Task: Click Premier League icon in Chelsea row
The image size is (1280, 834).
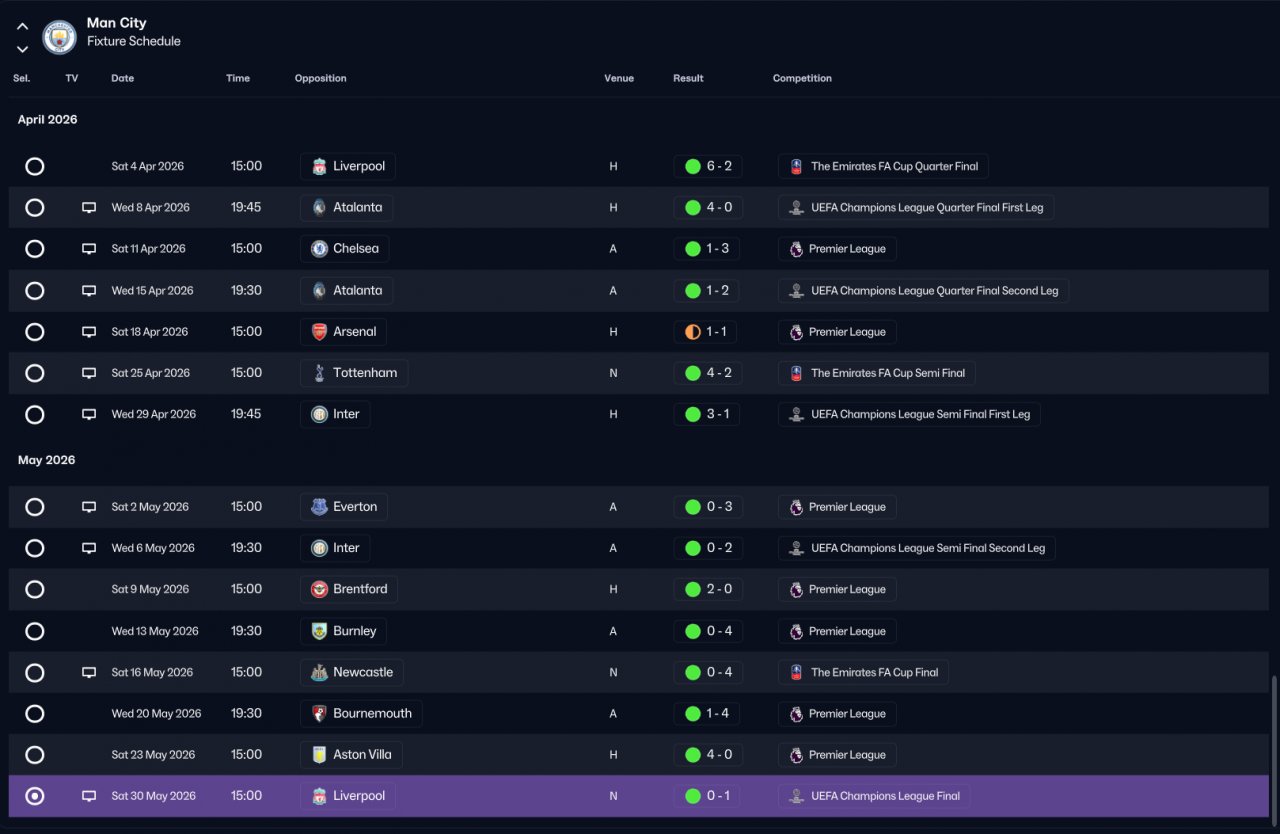Action: pos(796,249)
